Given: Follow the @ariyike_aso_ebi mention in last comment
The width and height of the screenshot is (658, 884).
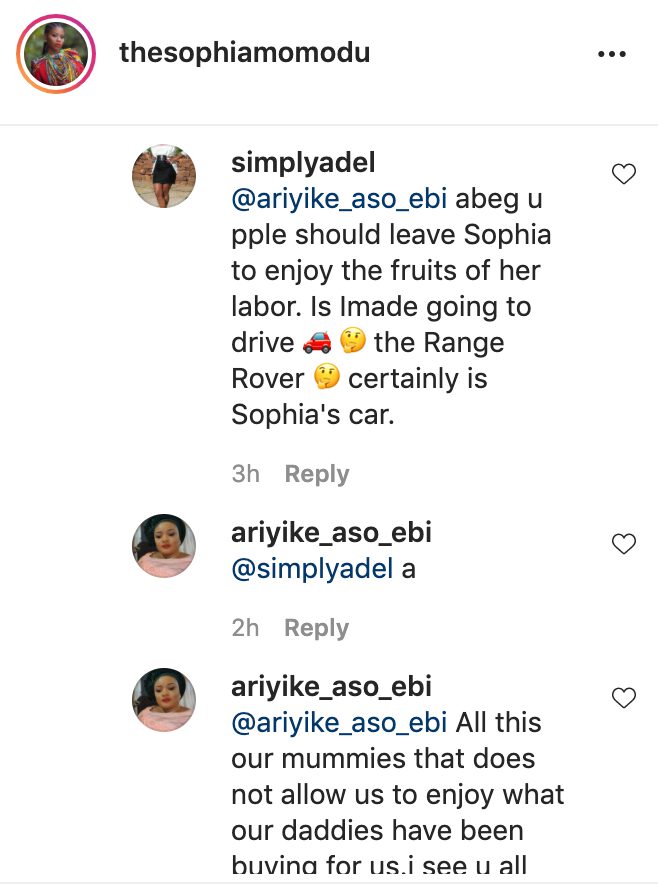Looking at the screenshot, I should (339, 723).
